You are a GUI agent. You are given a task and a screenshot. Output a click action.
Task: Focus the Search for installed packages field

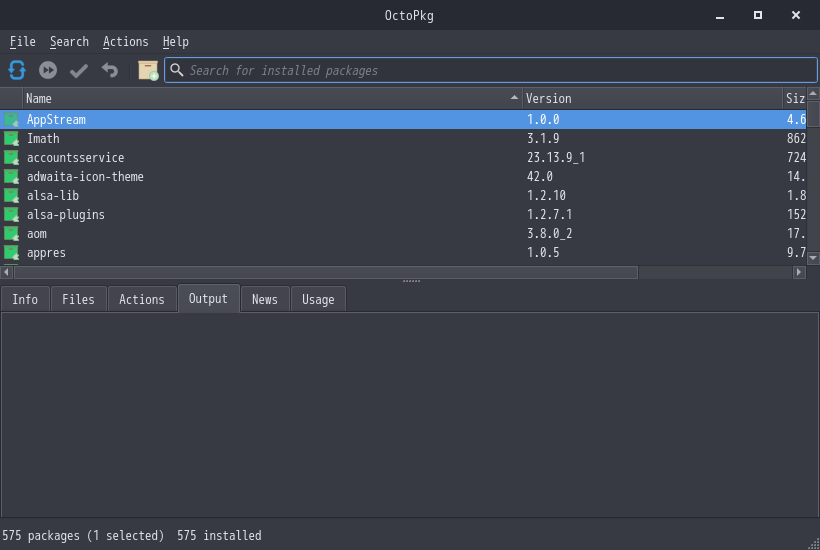(x=491, y=70)
